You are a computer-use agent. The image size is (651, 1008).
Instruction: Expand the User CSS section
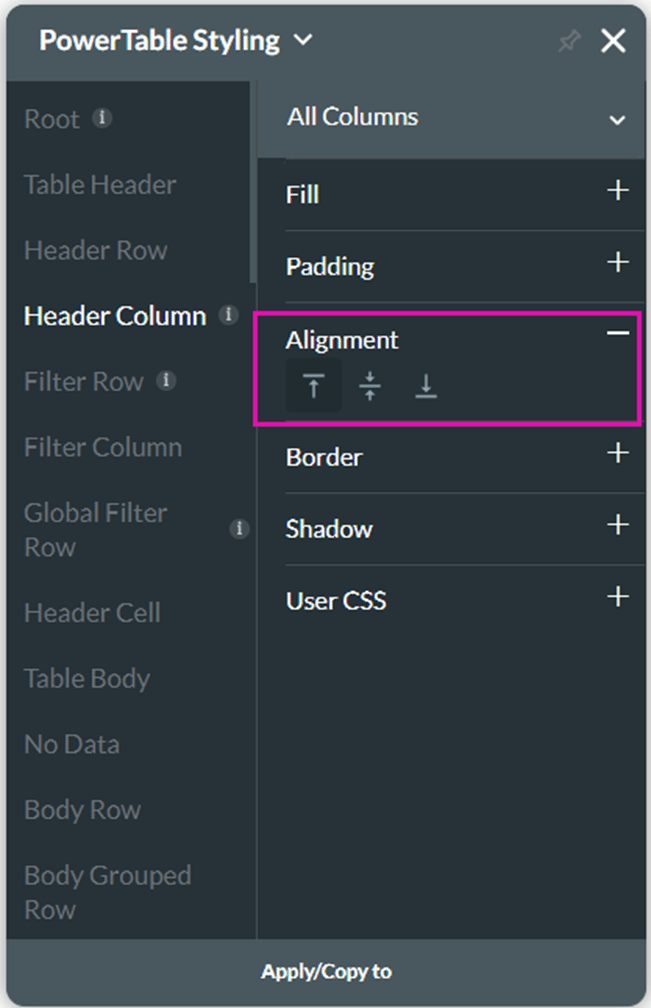(x=618, y=598)
